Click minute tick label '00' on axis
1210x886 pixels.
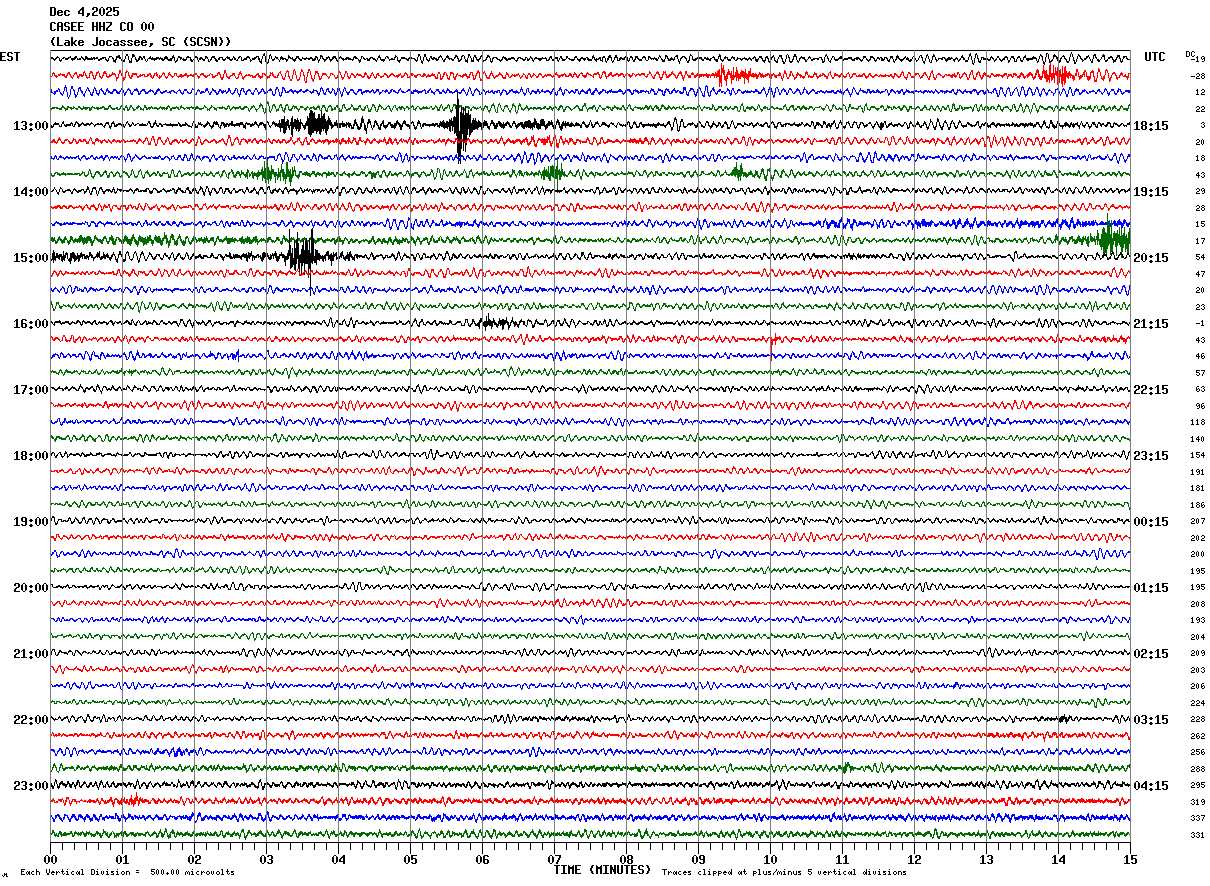50,859
